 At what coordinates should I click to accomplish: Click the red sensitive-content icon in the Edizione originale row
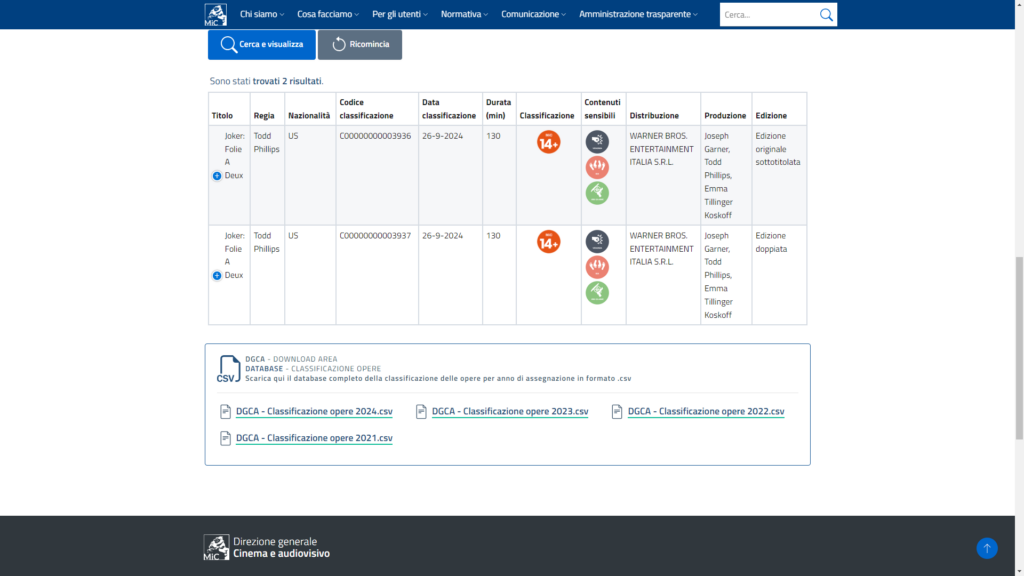[597, 167]
